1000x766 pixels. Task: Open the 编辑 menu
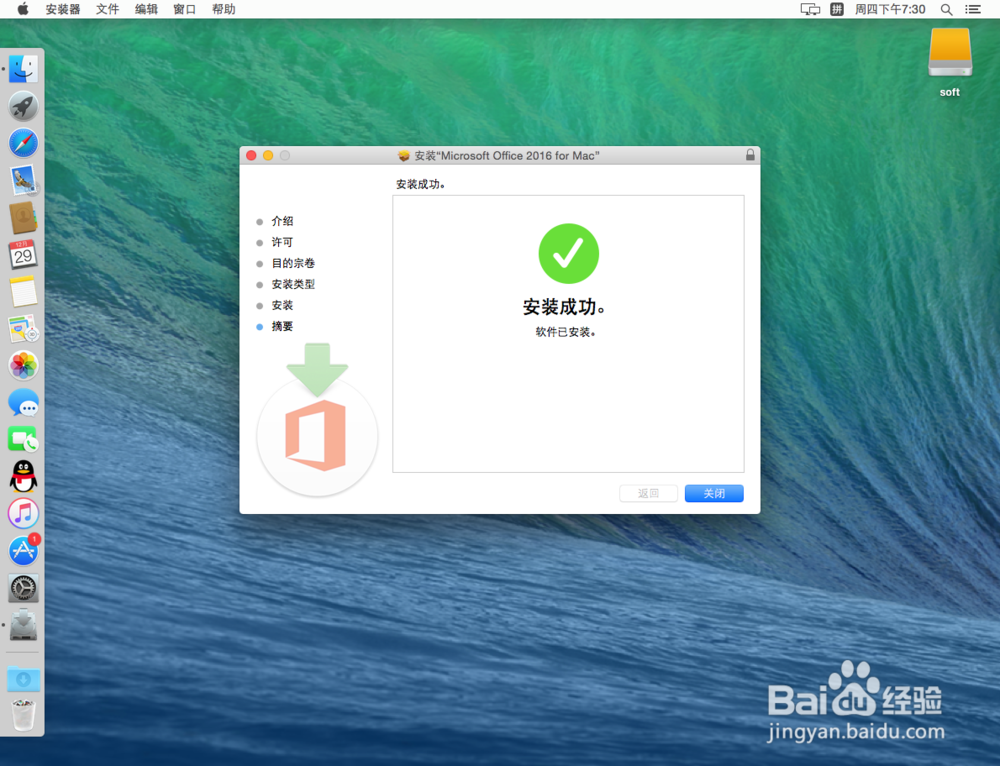click(x=146, y=9)
